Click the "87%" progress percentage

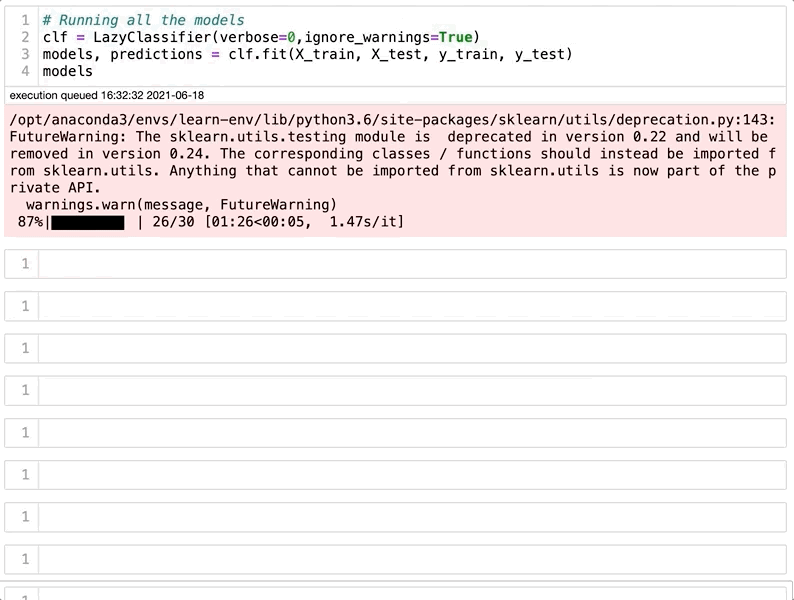coord(30,222)
